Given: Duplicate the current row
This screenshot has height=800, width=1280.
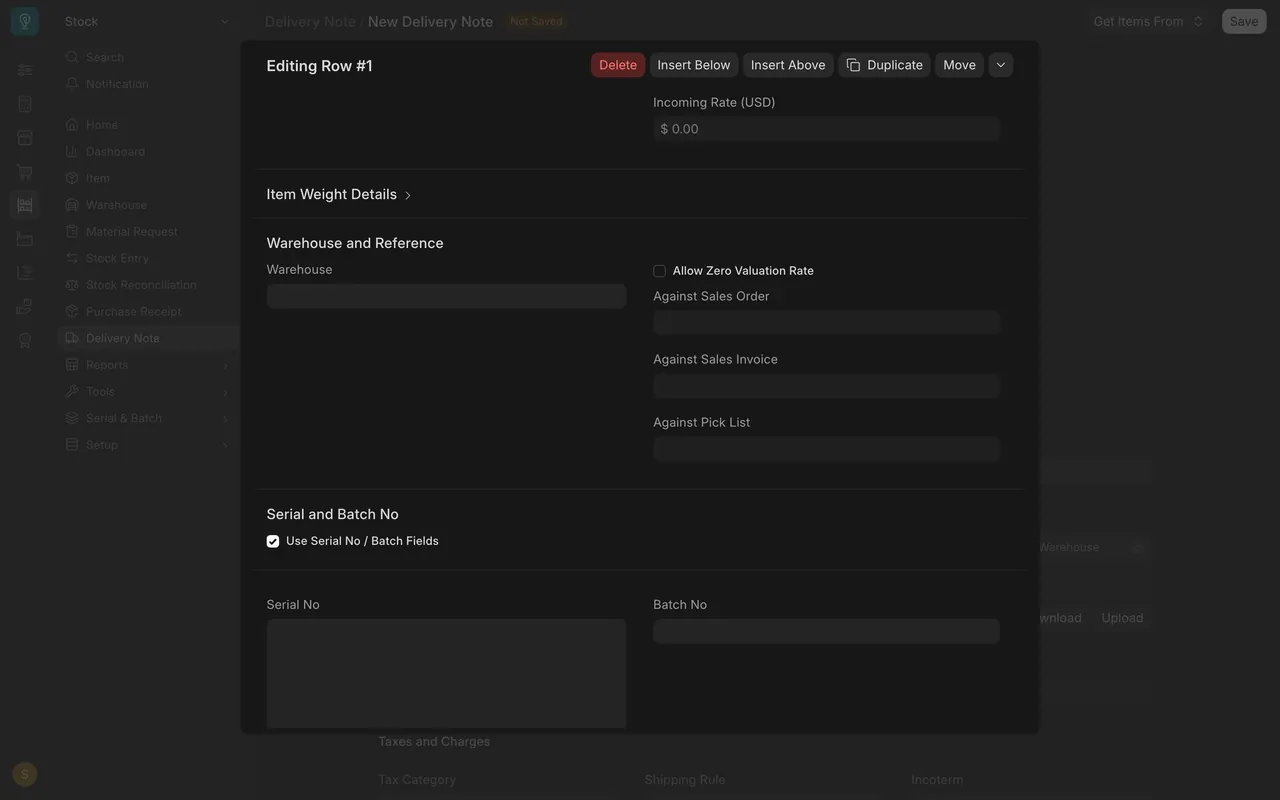Looking at the screenshot, I should click(x=885, y=65).
